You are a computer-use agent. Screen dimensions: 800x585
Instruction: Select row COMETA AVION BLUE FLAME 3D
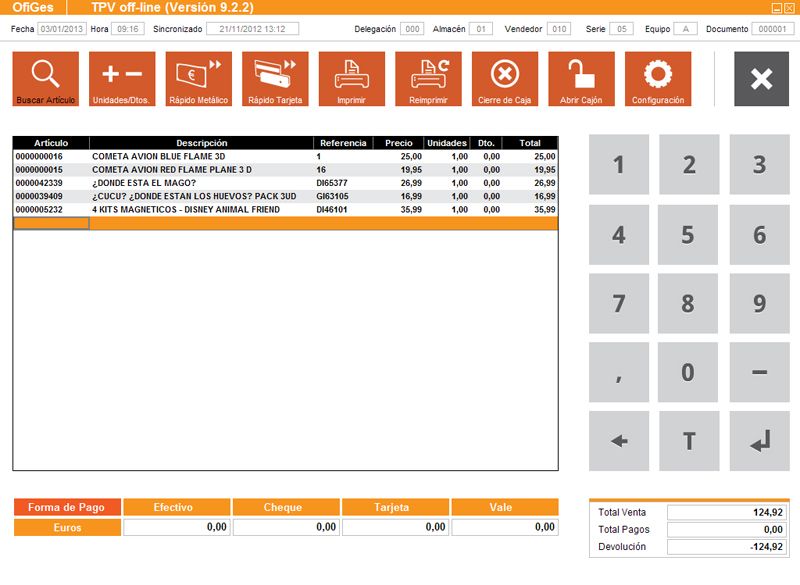click(x=200, y=157)
